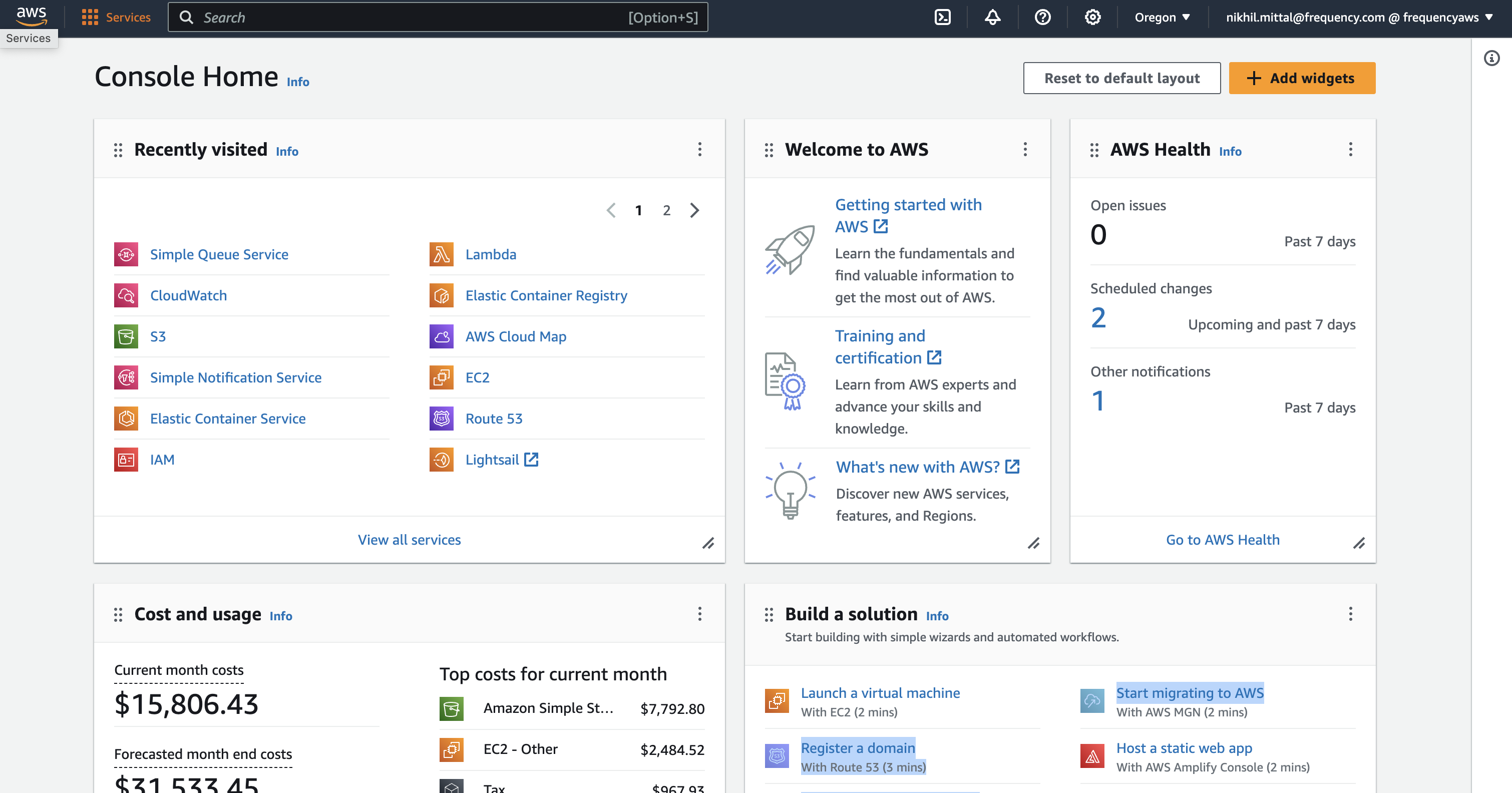This screenshot has height=793, width=1512.
Task: Expand the Oregon region dropdown
Action: coord(1162,17)
